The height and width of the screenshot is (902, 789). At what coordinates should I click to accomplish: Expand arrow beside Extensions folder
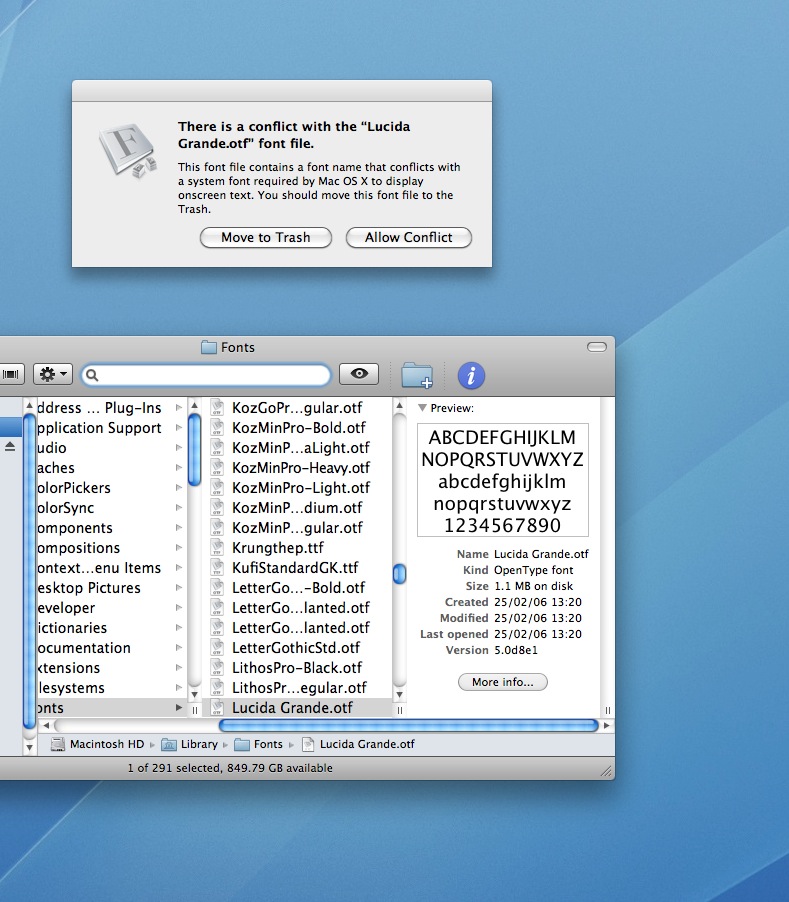tap(179, 667)
